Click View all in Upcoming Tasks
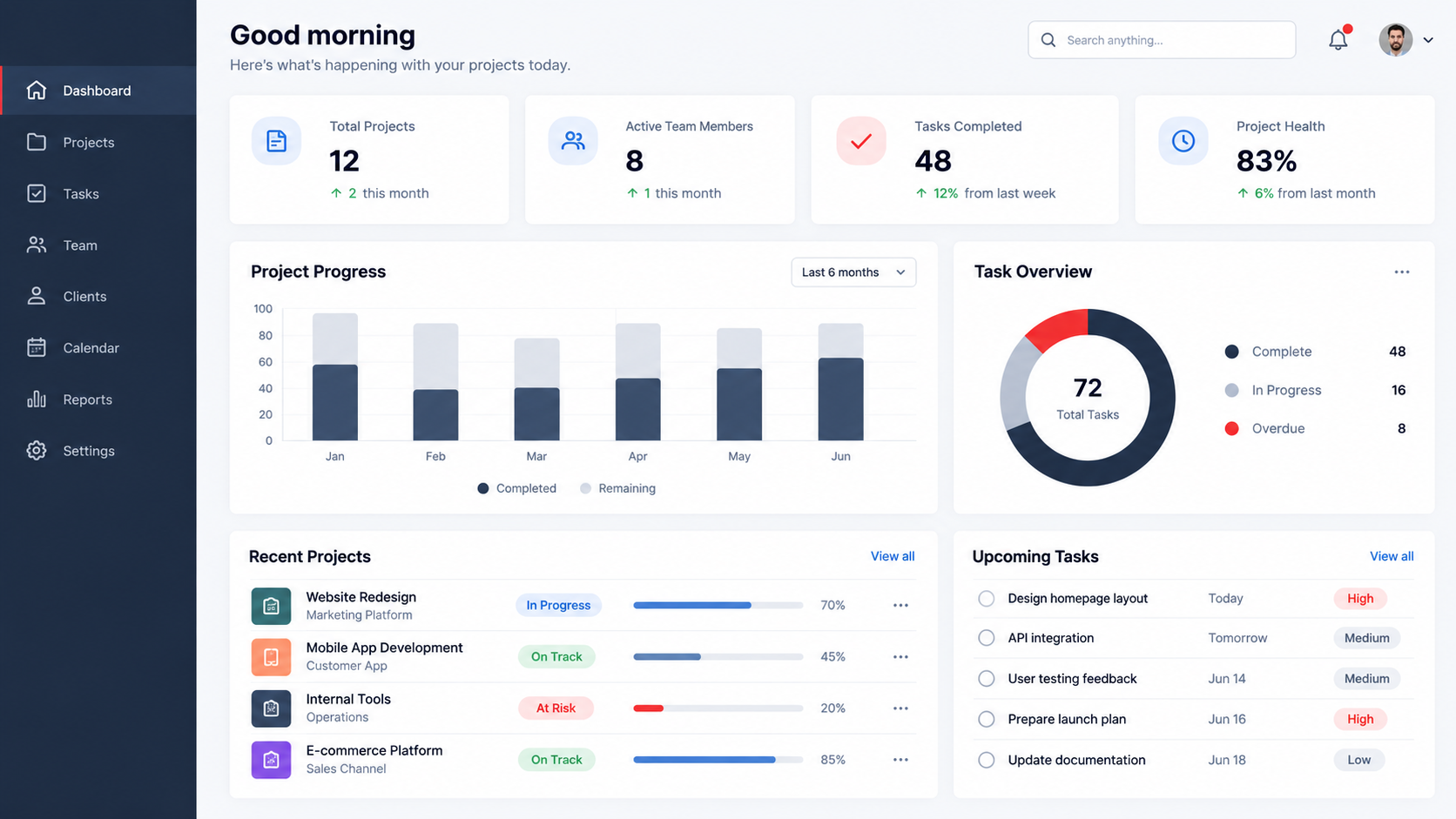 coord(1392,556)
